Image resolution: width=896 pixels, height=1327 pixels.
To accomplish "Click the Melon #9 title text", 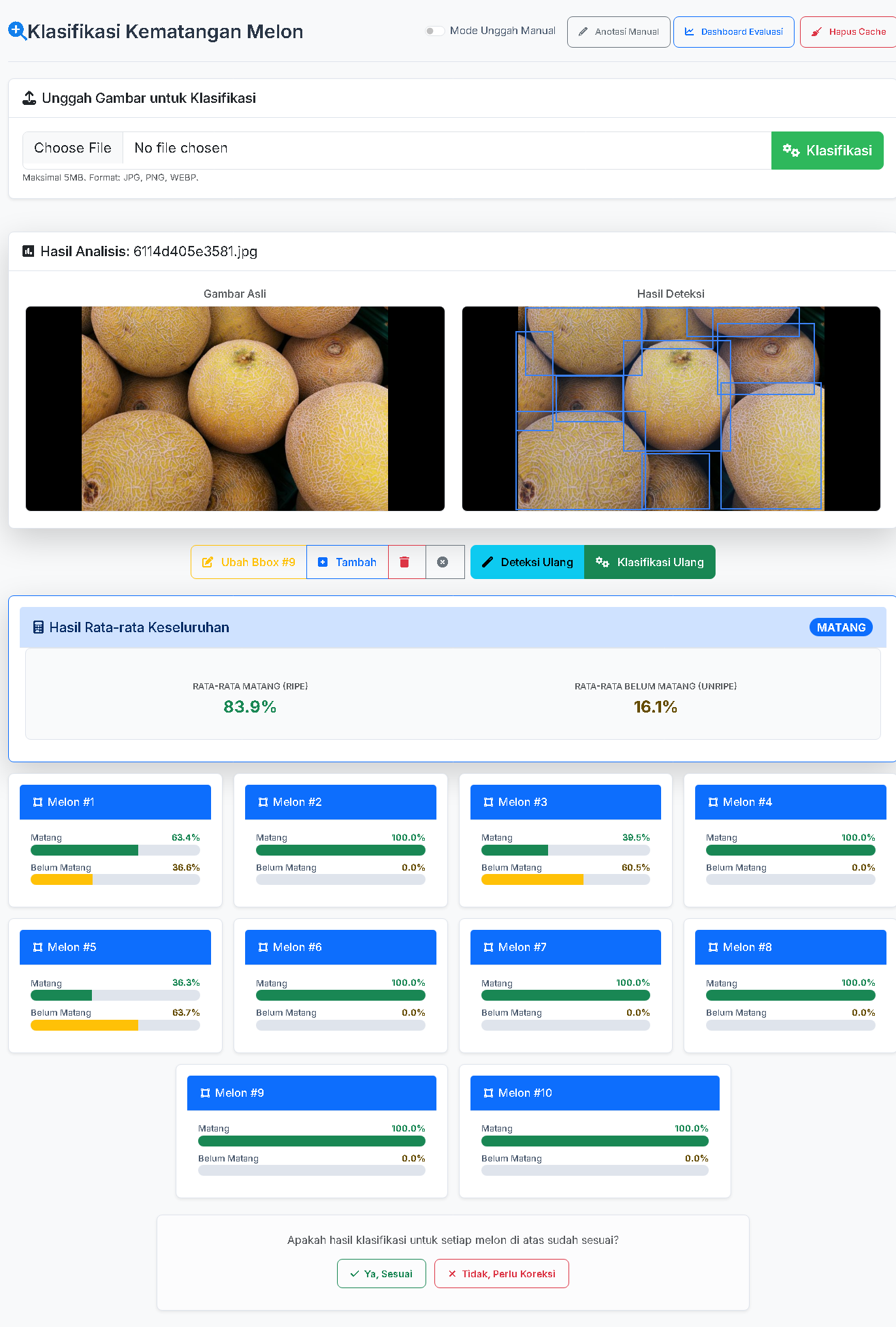I will point(240,1093).
